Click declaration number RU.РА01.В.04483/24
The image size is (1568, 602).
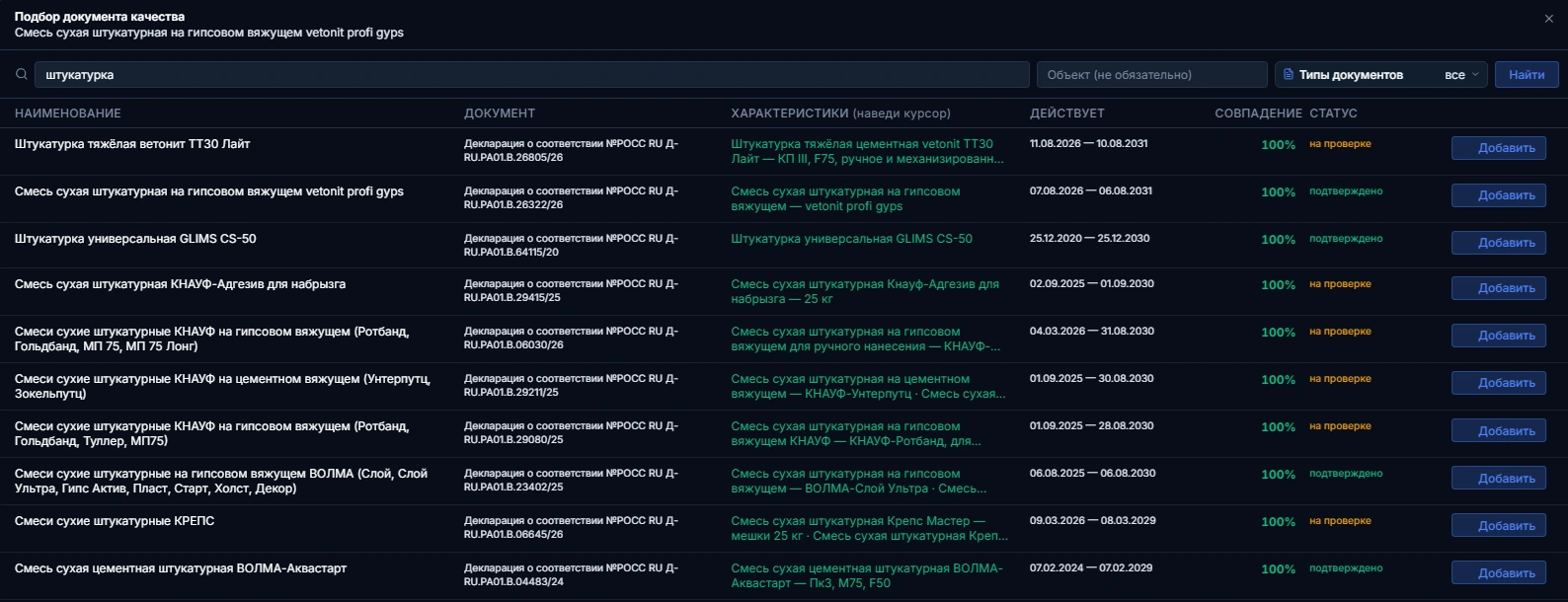click(513, 582)
